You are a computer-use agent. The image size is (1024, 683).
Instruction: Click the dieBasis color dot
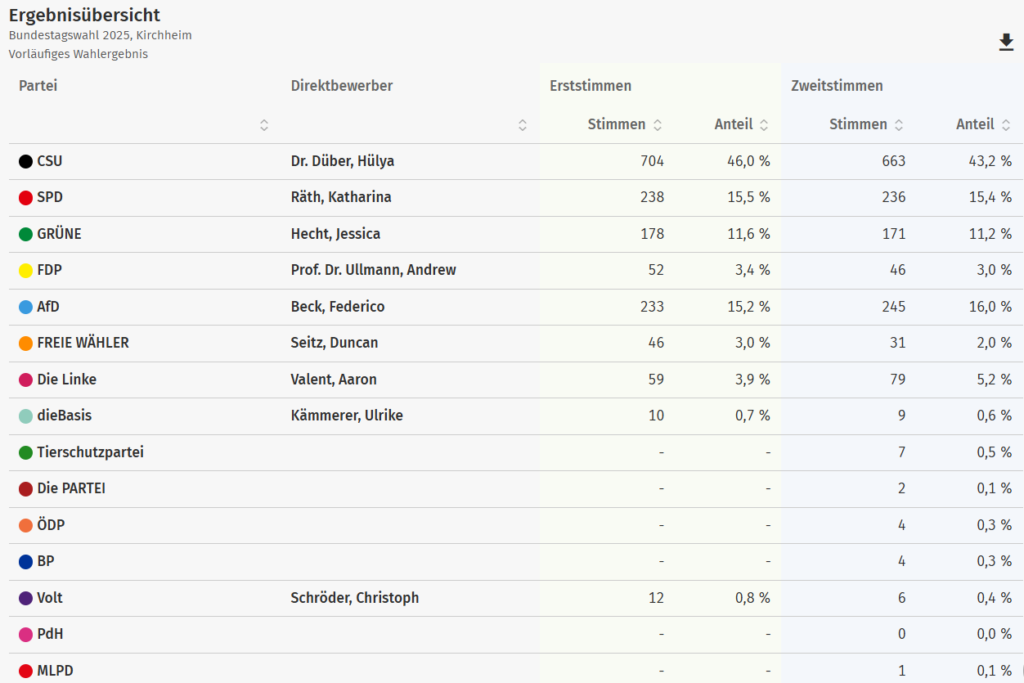(25, 416)
